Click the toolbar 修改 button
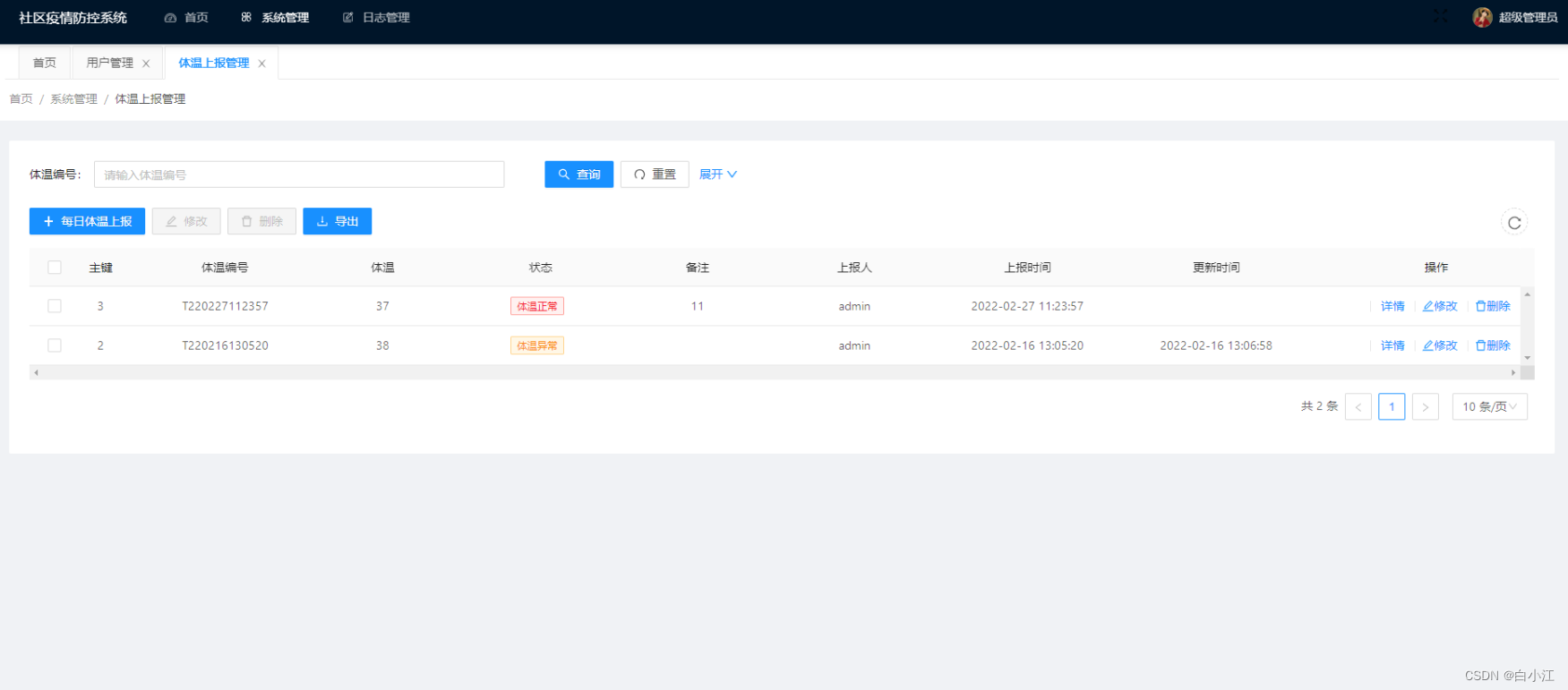Image resolution: width=1568 pixels, height=690 pixels. 186,221
